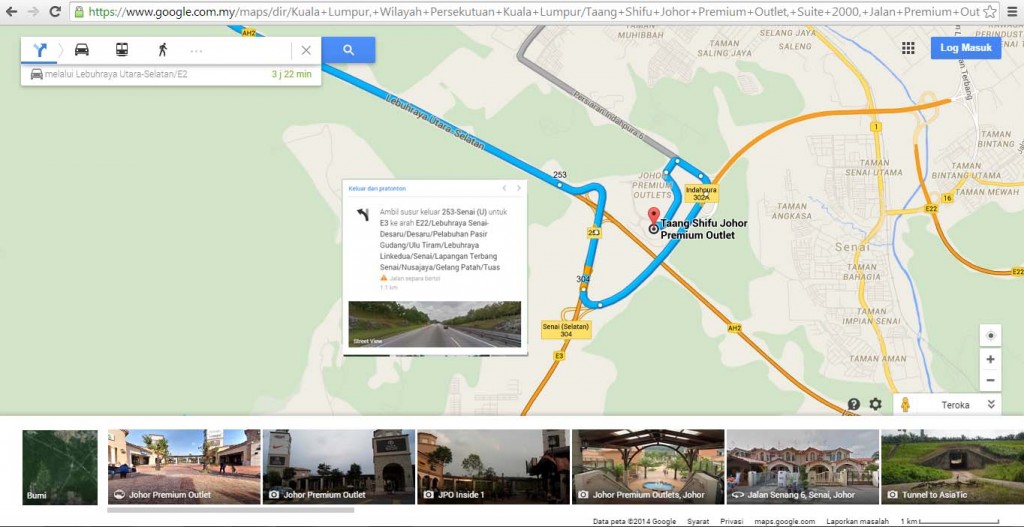Click the Senai (Selatan) 304 exit sign
The height and width of the screenshot is (527, 1024).
point(566,330)
